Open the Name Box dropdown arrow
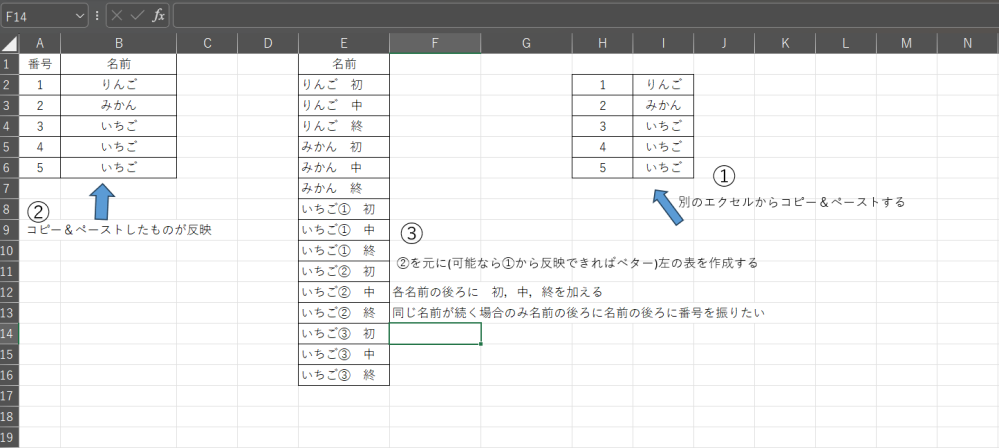999x448 pixels. click(79, 16)
